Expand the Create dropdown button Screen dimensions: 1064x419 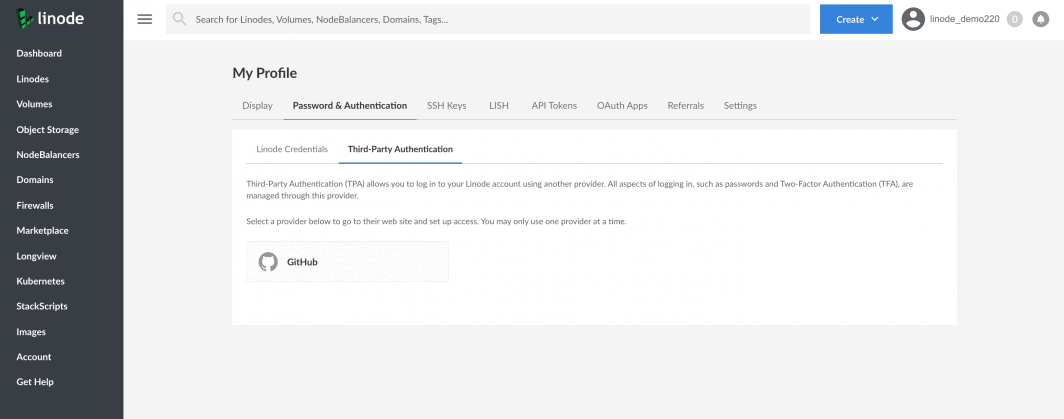pyautogui.click(x=855, y=19)
